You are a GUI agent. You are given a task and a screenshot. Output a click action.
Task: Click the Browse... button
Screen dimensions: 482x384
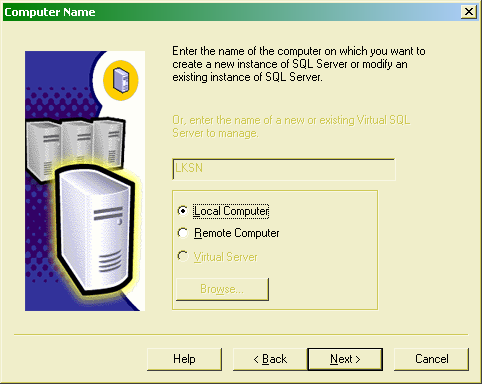click(222, 289)
